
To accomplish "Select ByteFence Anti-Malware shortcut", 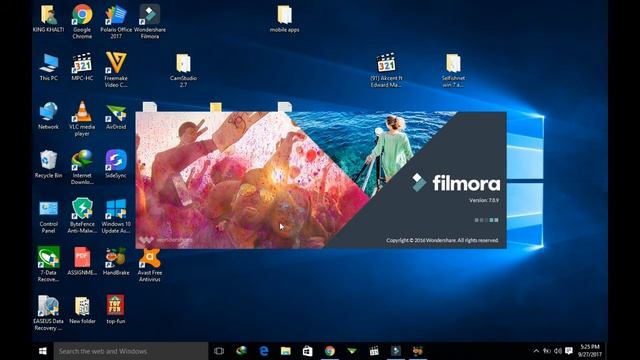I will tap(82, 216).
